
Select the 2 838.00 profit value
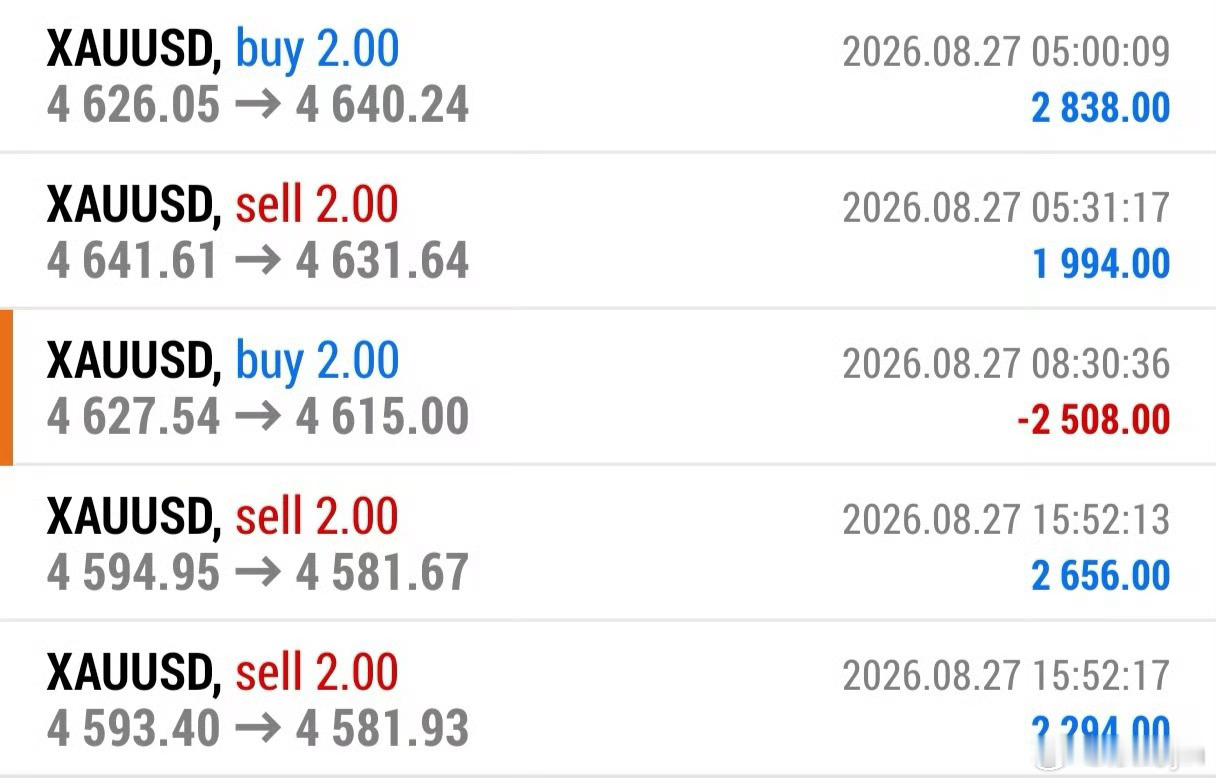[x=1100, y=108]
